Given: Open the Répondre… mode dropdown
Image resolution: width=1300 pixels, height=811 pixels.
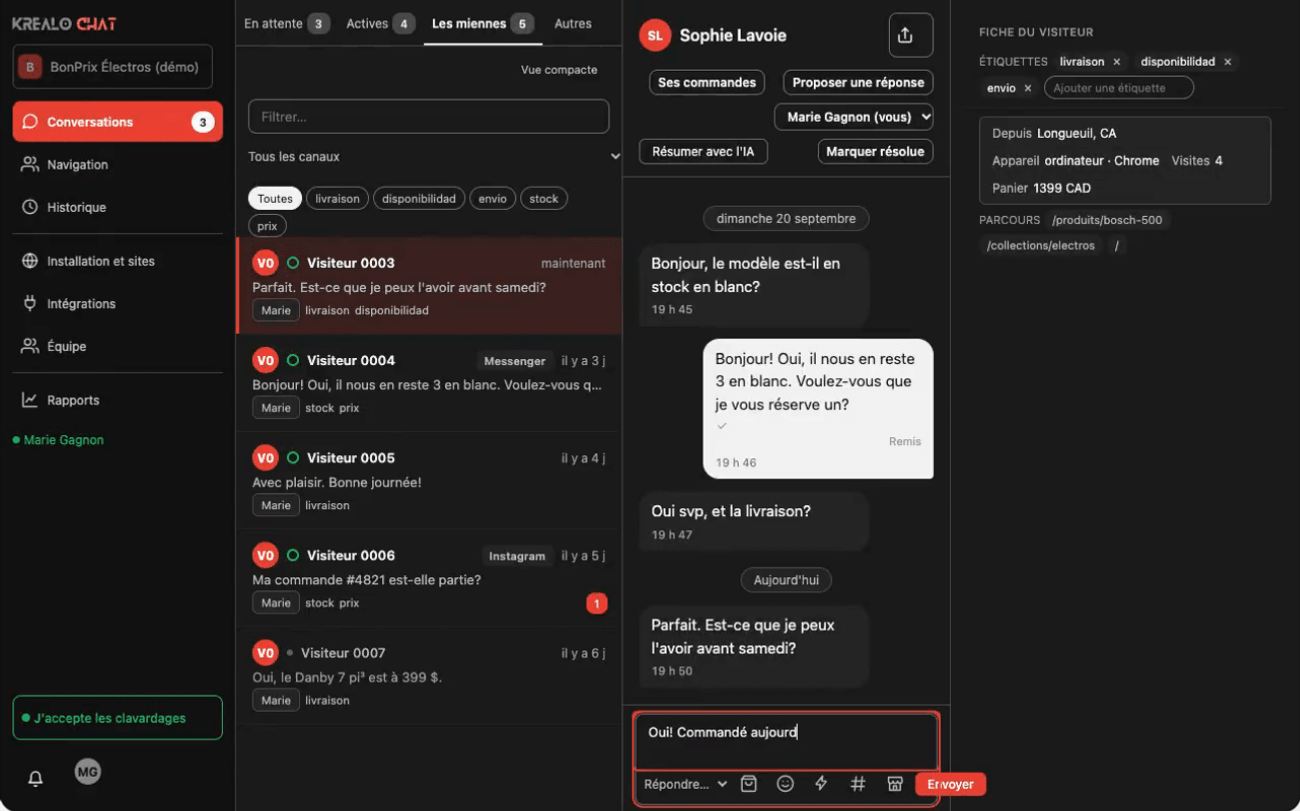Looking at the screenshot, I should point(685,784).
